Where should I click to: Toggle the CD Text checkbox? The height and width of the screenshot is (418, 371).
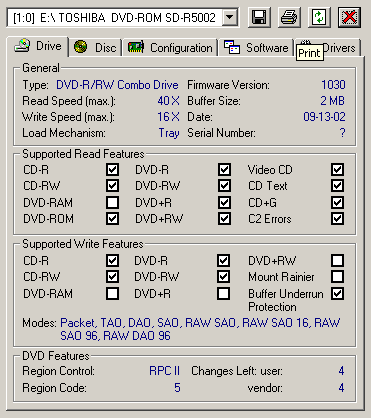(x=337, y=185)
